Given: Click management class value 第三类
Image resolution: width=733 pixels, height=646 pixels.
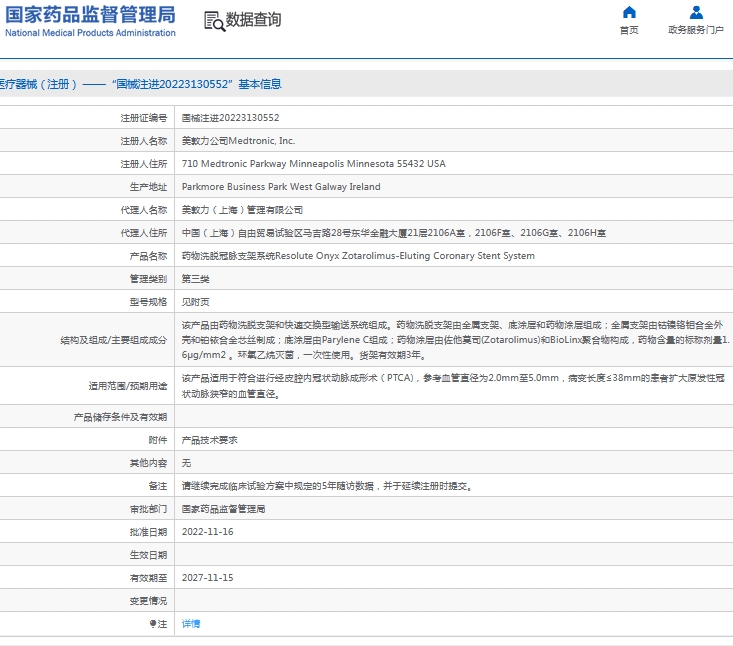Looking at the screenshot, I should 195,279.
